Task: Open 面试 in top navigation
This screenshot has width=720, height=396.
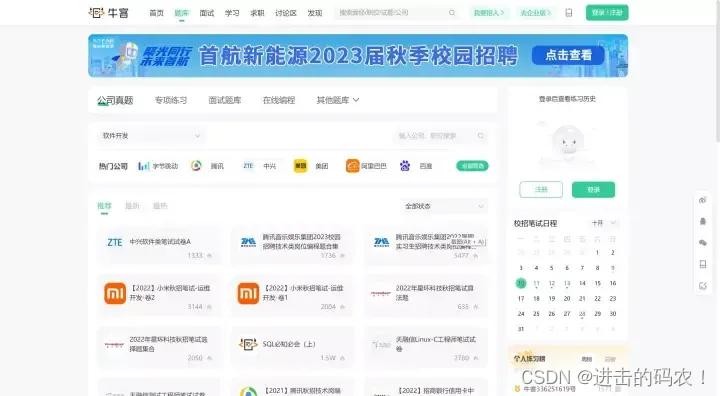Action: pyautogui.click(x=207, y=13)
